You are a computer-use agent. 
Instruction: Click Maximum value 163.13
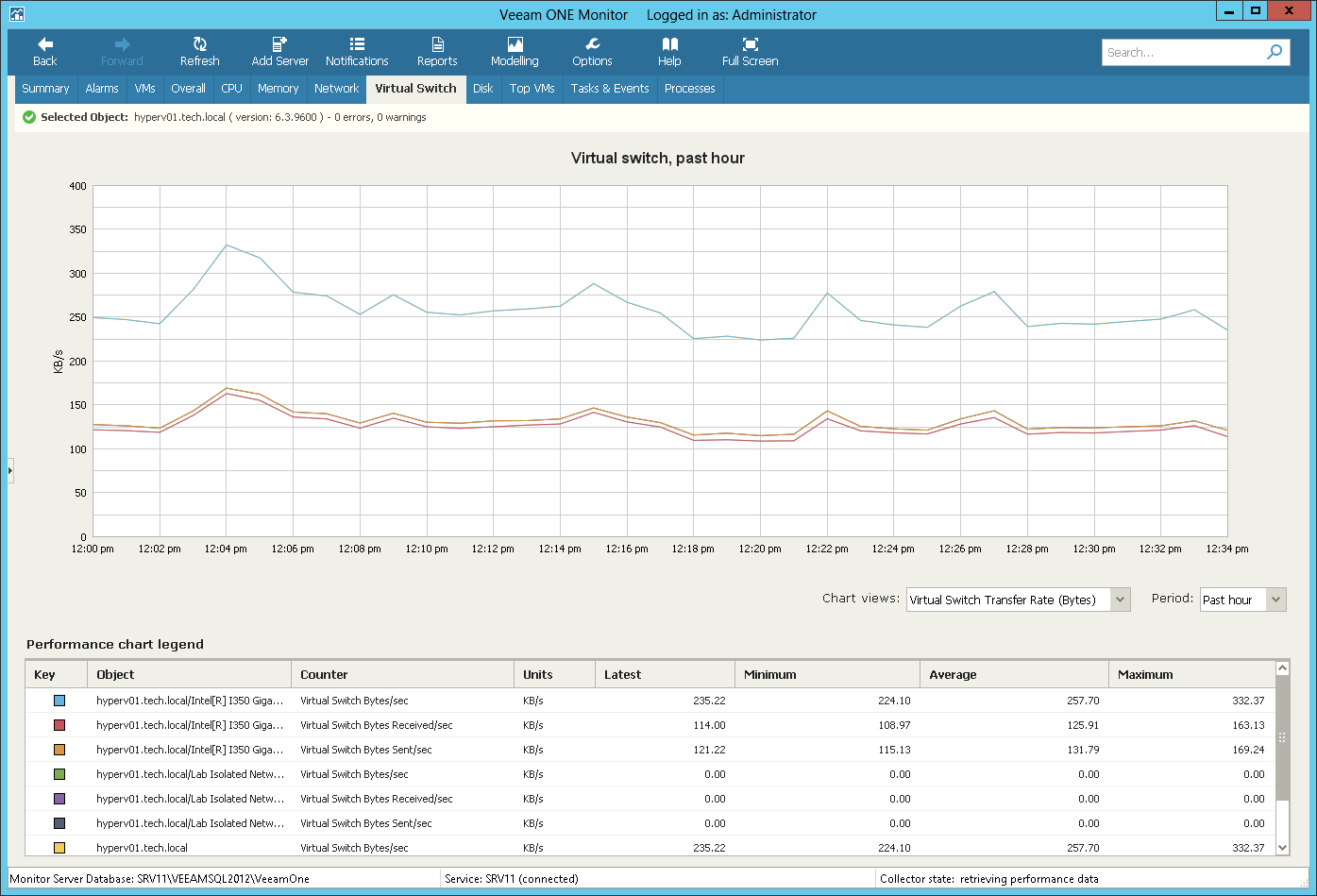1248,725
